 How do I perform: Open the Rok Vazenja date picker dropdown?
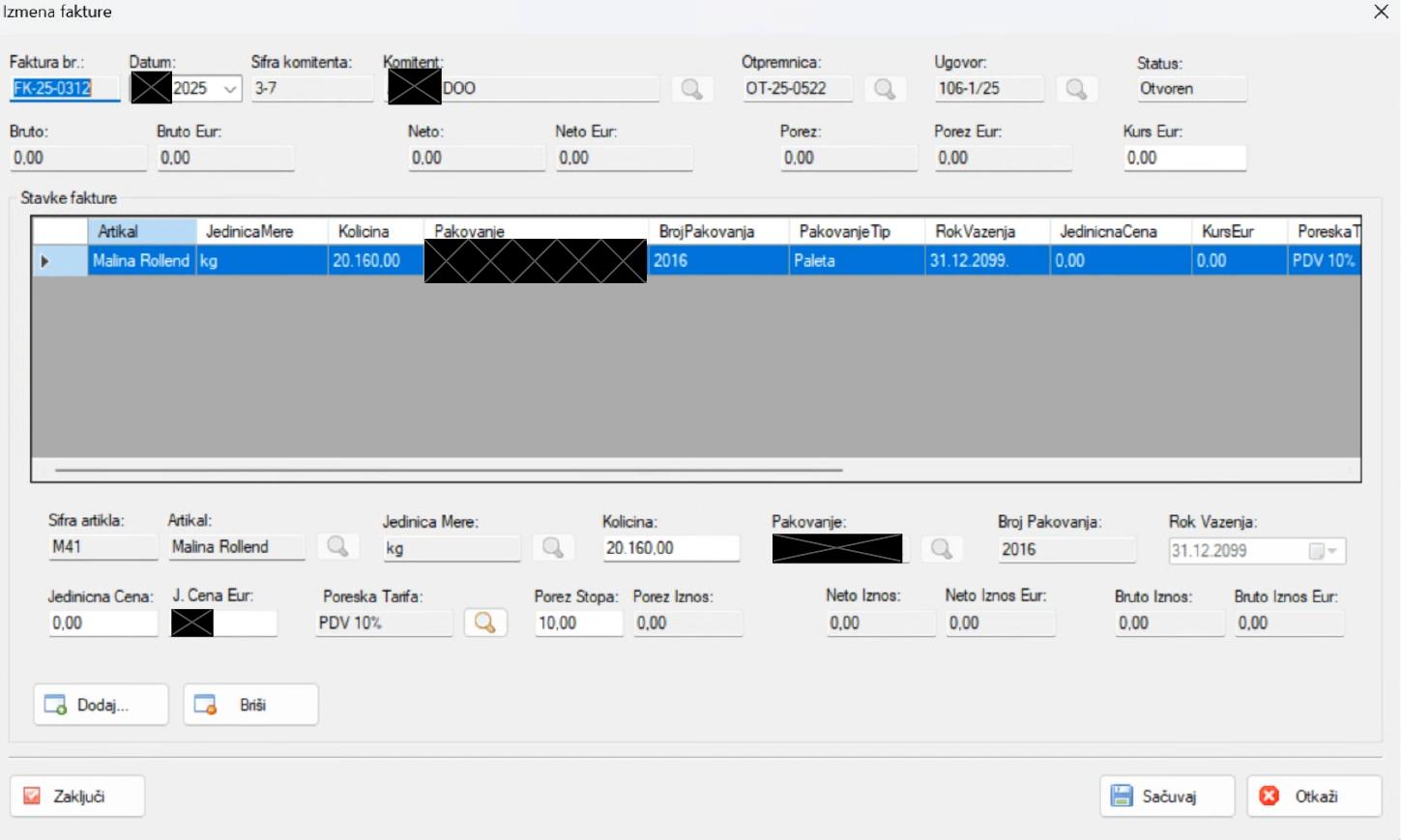(1332, 551)
